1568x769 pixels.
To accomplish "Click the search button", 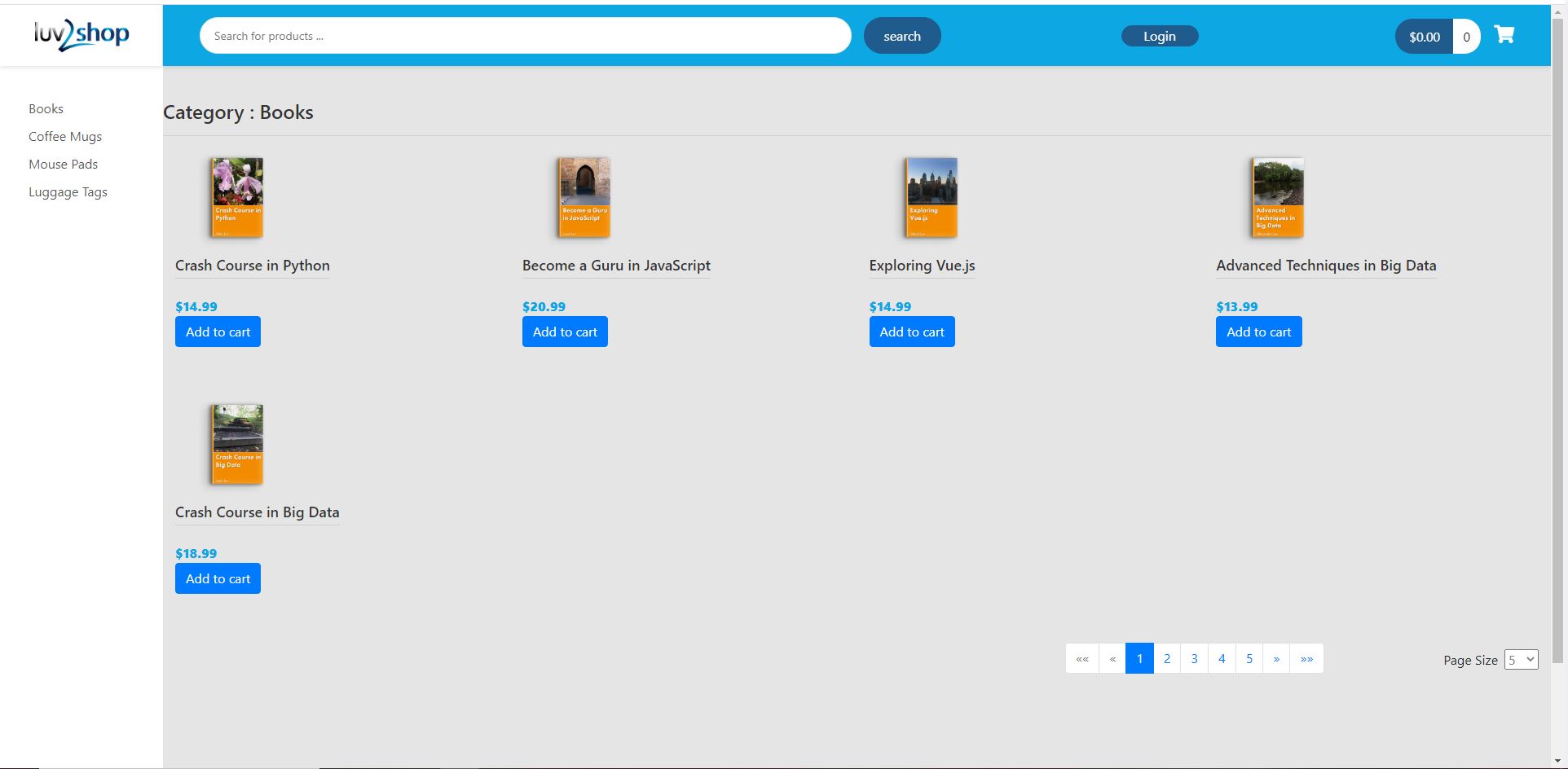I will (902, 36).
